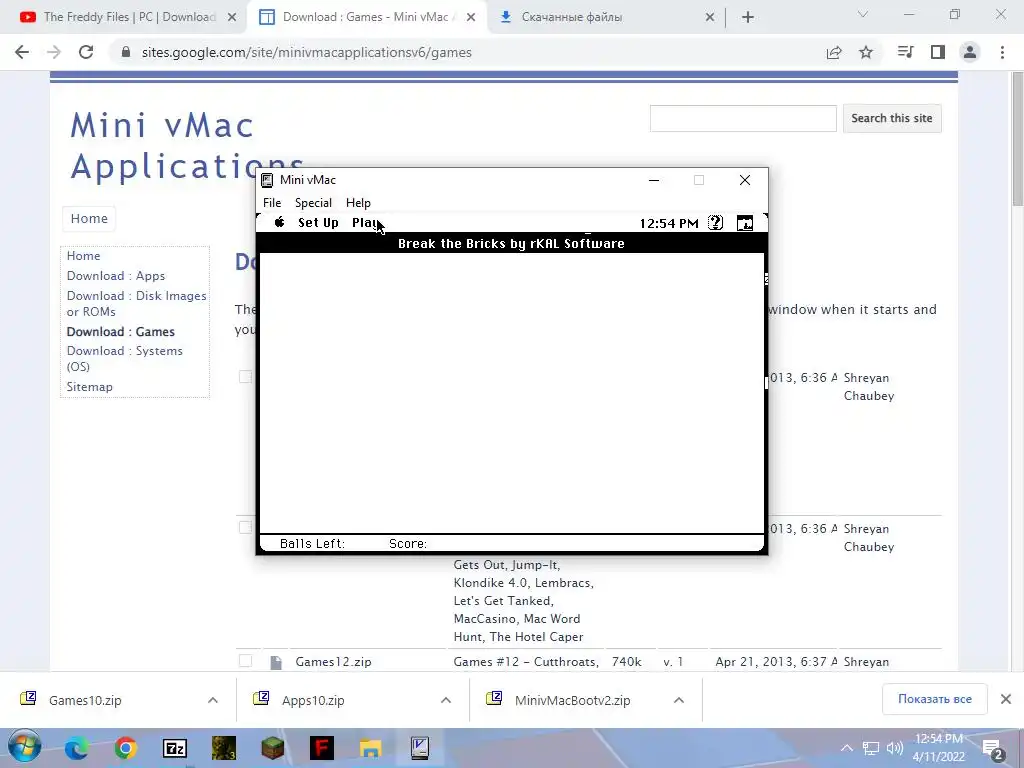This screenshot has width=1024, height=768.
Task: Open Home link in sidebar list
Action: coord(83,256)
